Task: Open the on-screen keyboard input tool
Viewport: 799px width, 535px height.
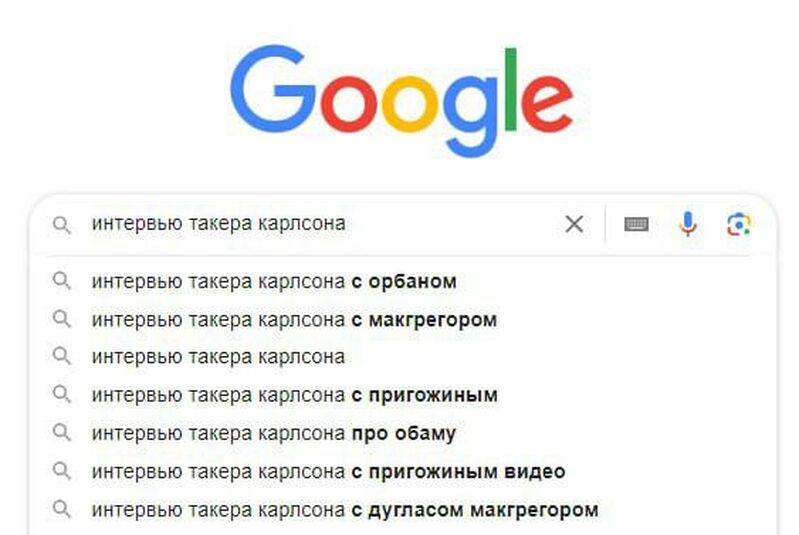Action: tap(636, 224)
